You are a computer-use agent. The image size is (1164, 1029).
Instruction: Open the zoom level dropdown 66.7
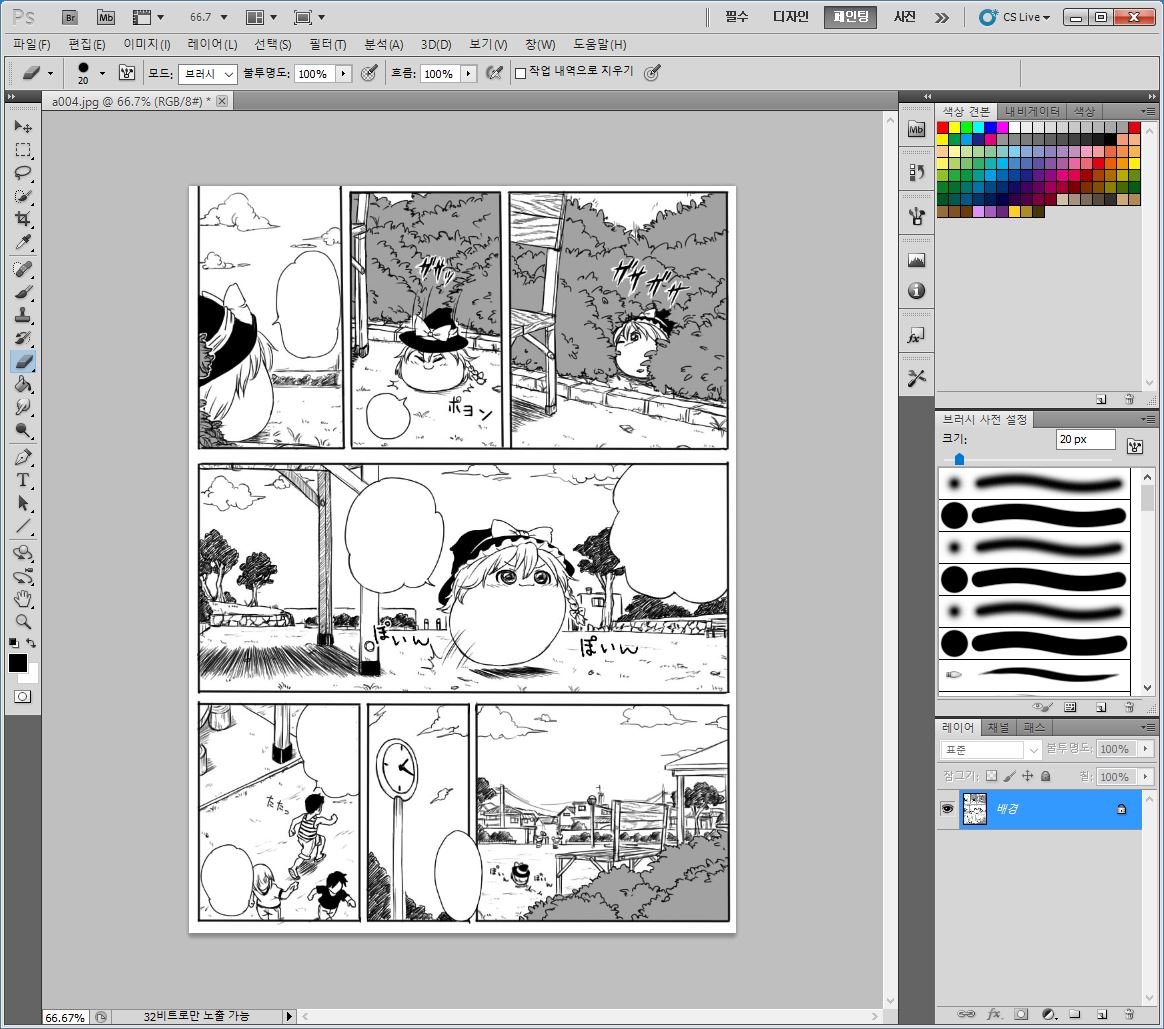(224, 17)
